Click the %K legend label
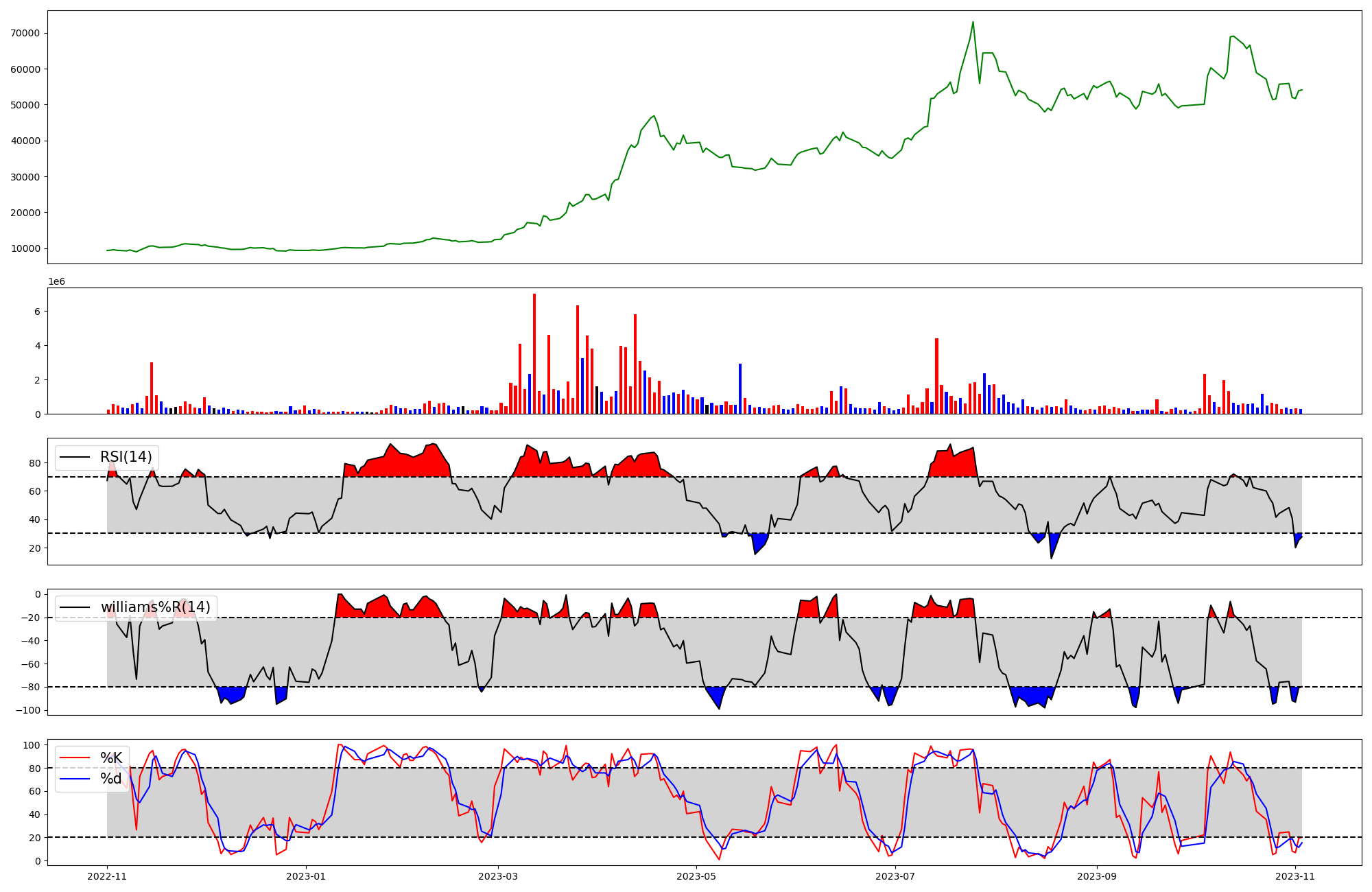The image size is (1372, 892). tap(111, 758)
